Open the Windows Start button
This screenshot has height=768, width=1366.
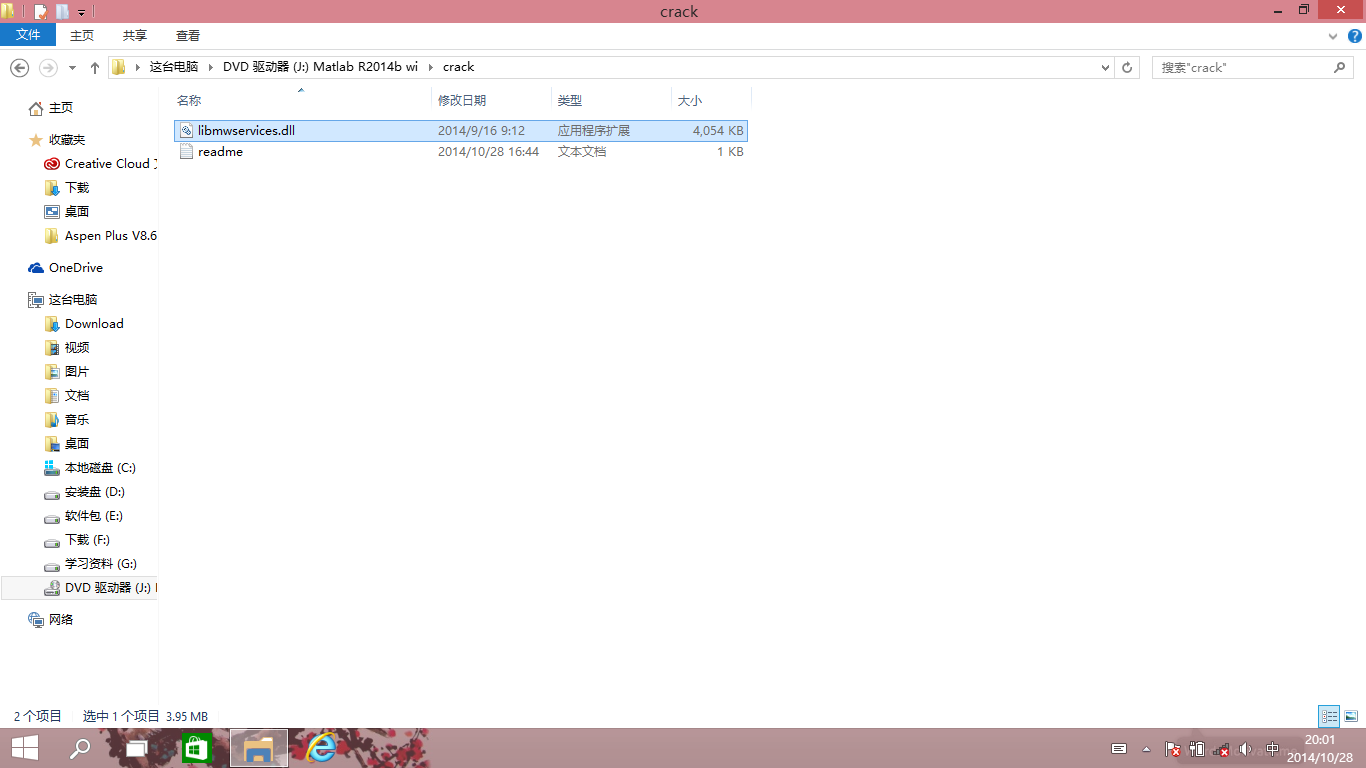pos(24,748)
